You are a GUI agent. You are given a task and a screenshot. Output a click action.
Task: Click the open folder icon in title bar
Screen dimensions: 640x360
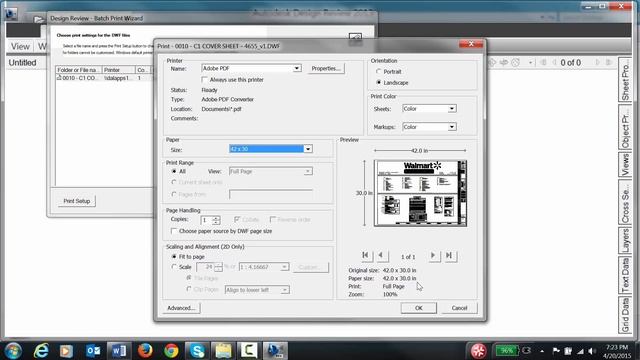[38, 19]
